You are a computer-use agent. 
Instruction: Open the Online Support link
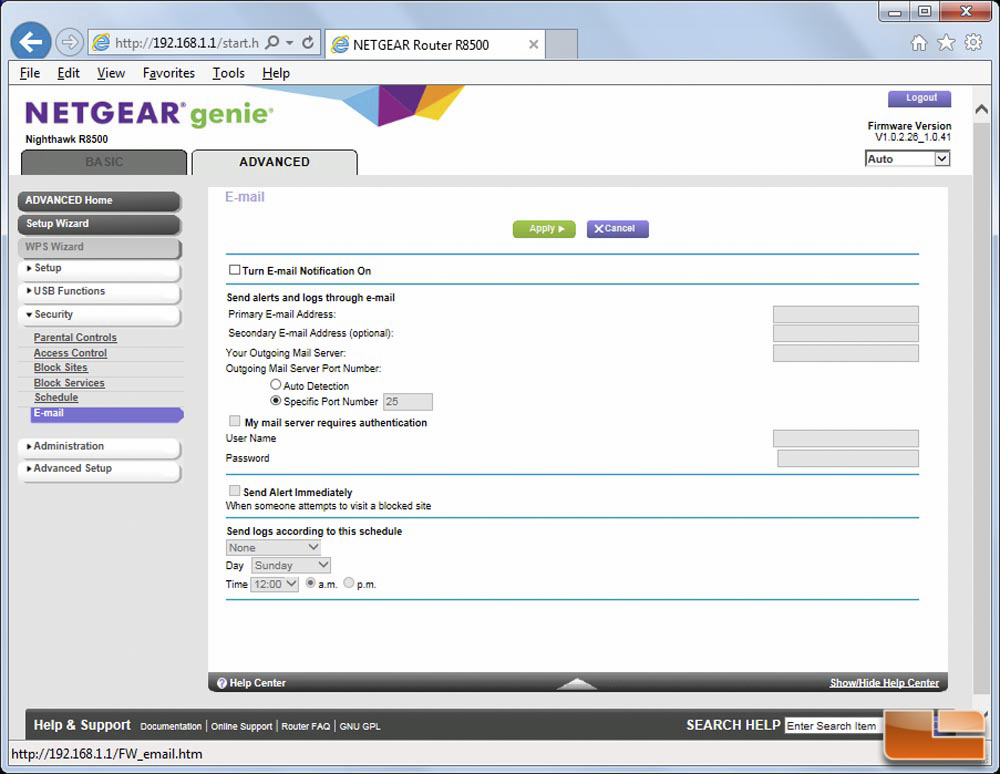(242, 726)
